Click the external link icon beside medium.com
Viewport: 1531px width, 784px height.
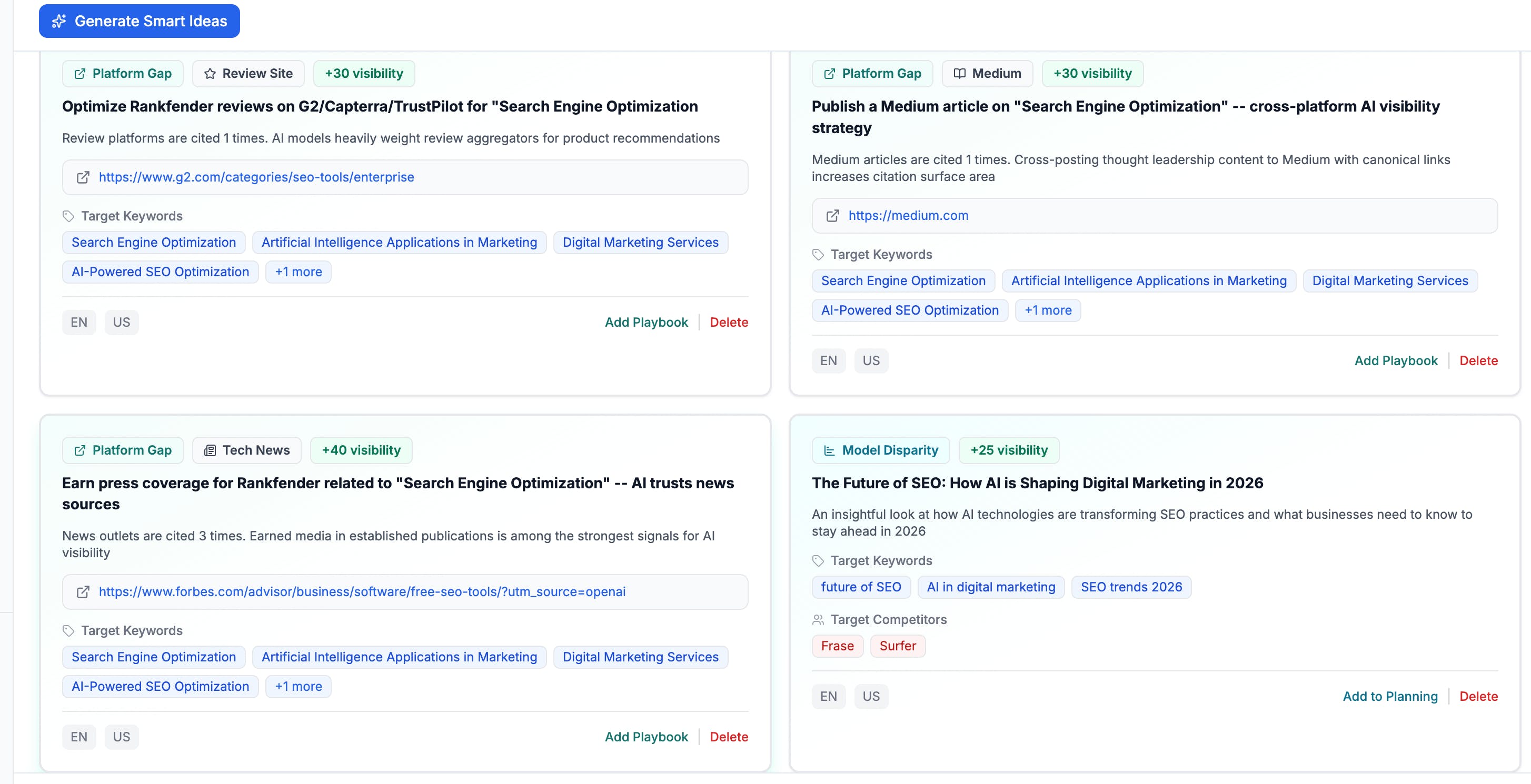click(833, 216)
